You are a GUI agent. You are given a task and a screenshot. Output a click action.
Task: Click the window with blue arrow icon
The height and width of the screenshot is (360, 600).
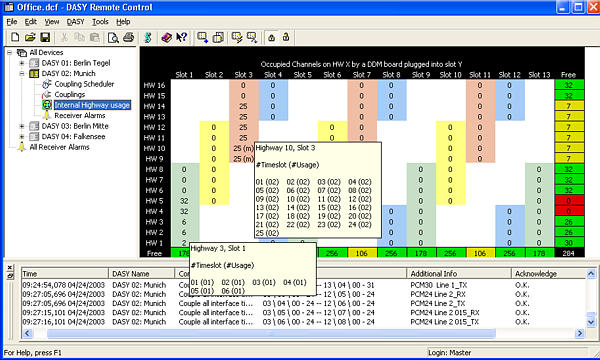202,37
